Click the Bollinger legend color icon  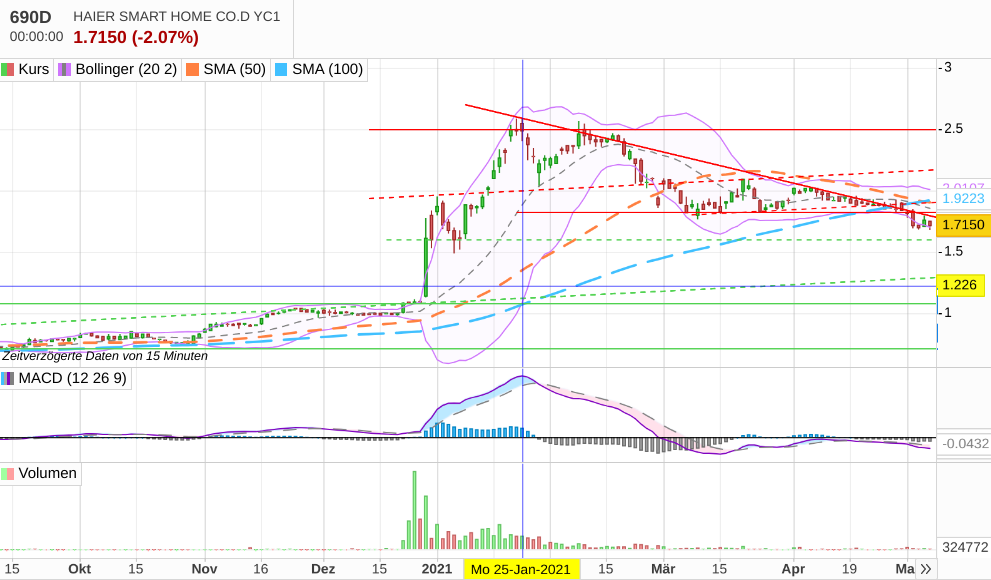[64, 69]
